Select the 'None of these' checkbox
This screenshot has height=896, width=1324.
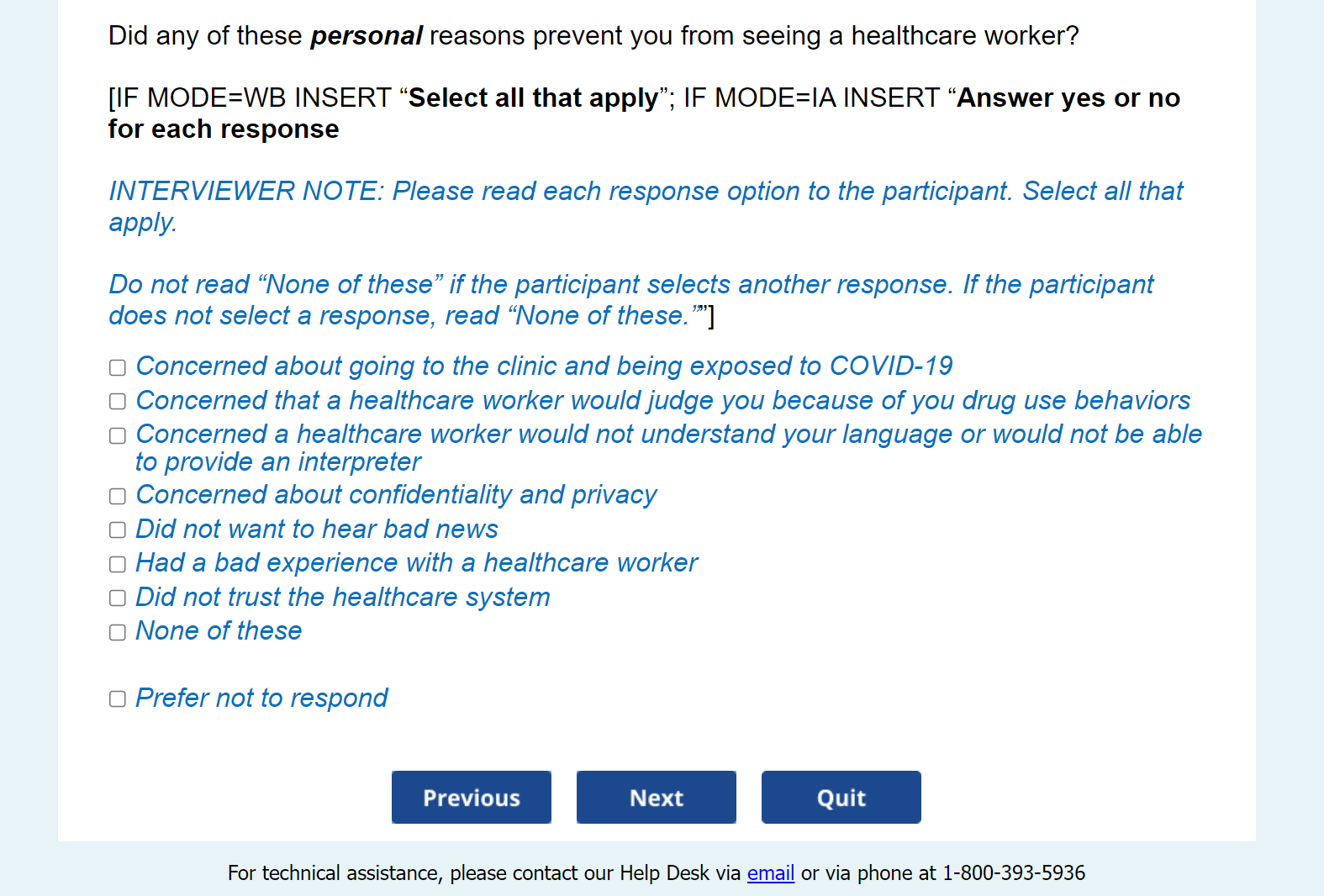118,632
